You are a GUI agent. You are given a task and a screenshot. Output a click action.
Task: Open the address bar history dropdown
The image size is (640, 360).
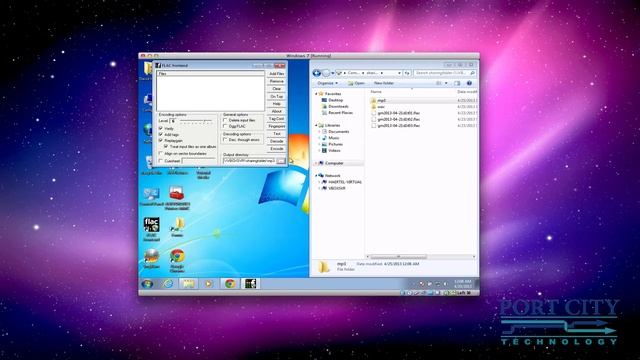coord(399,73)
